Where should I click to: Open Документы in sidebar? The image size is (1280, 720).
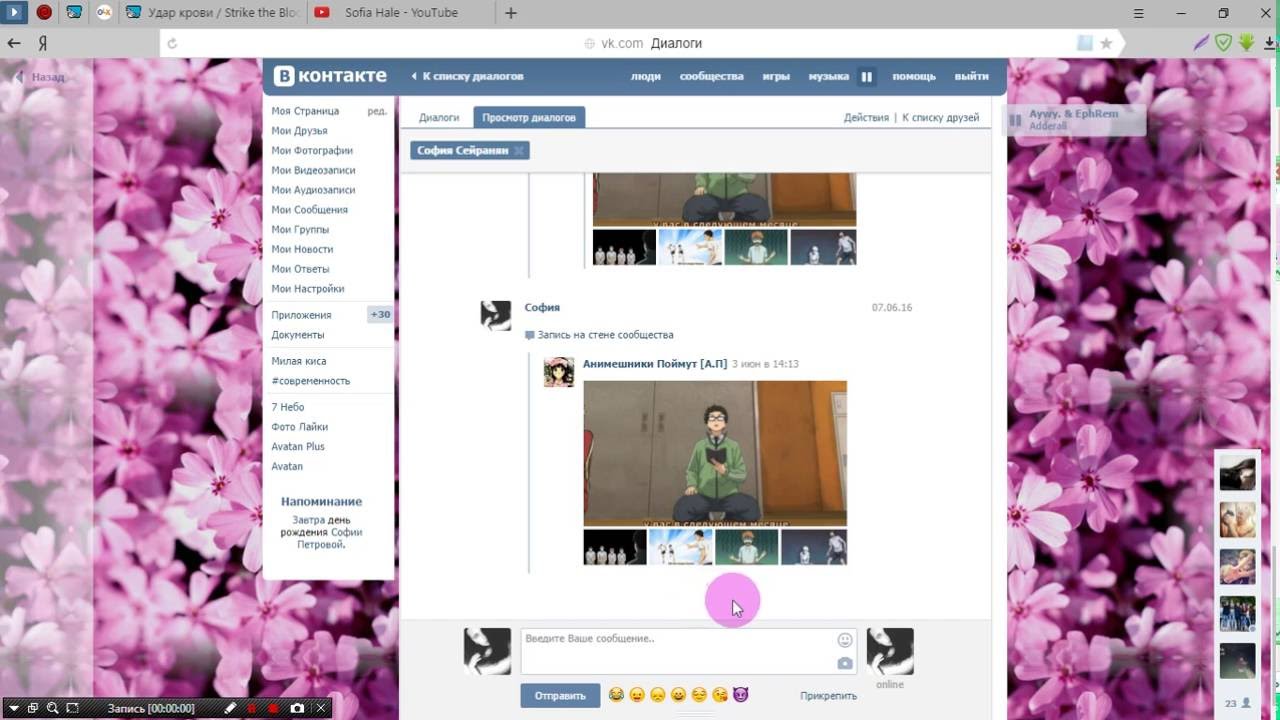click(298, 335)
